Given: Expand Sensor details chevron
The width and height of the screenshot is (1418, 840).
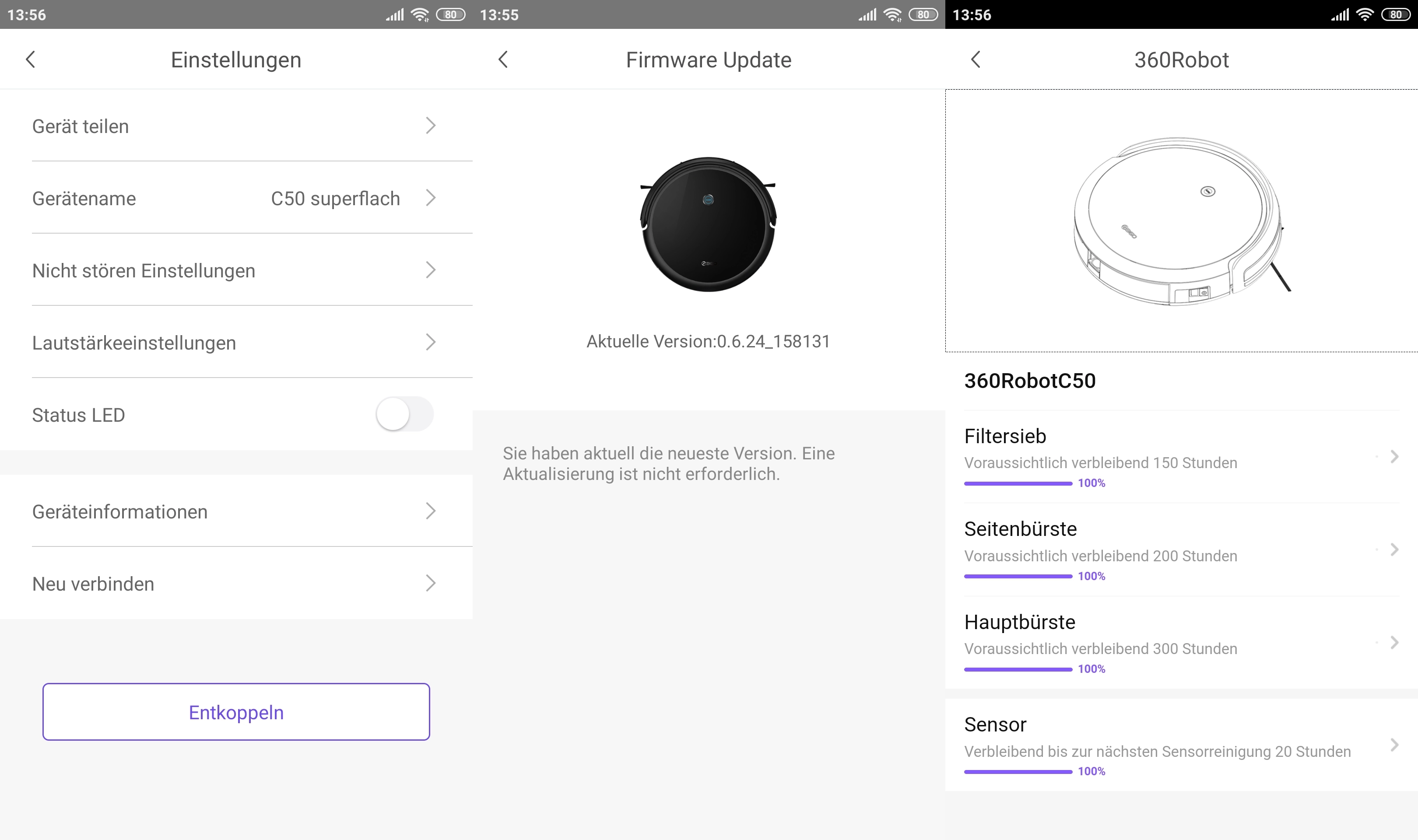Looking at the screenshot, I should point(1394,745).
